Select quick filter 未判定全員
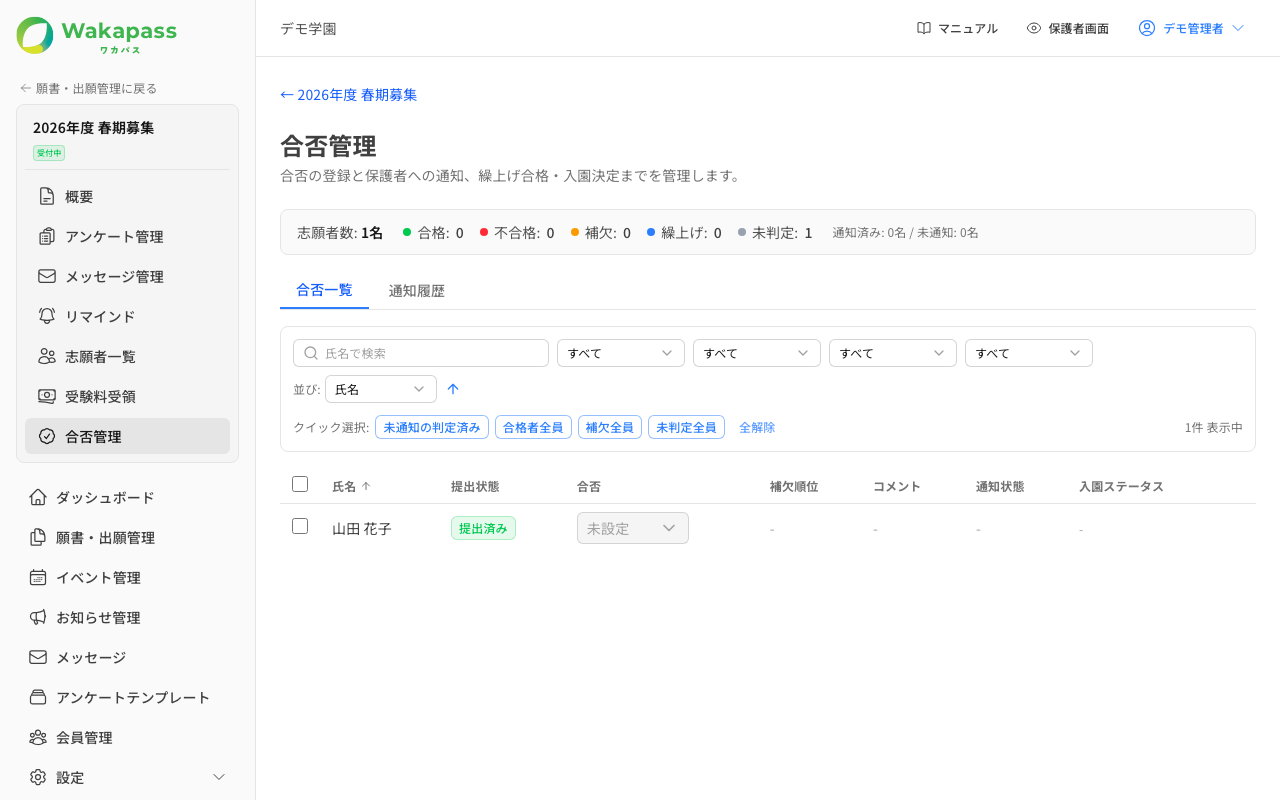 tap(686, 427)
